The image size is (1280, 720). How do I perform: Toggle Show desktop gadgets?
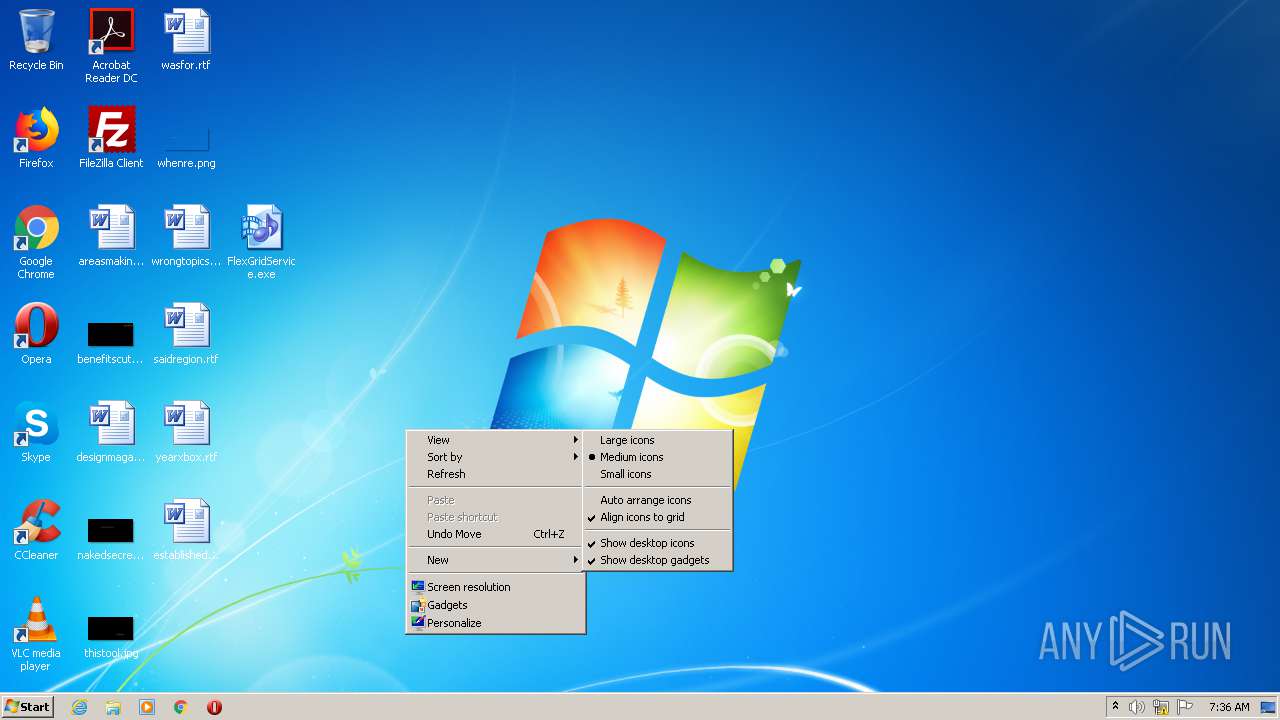(x=658, y=560)
